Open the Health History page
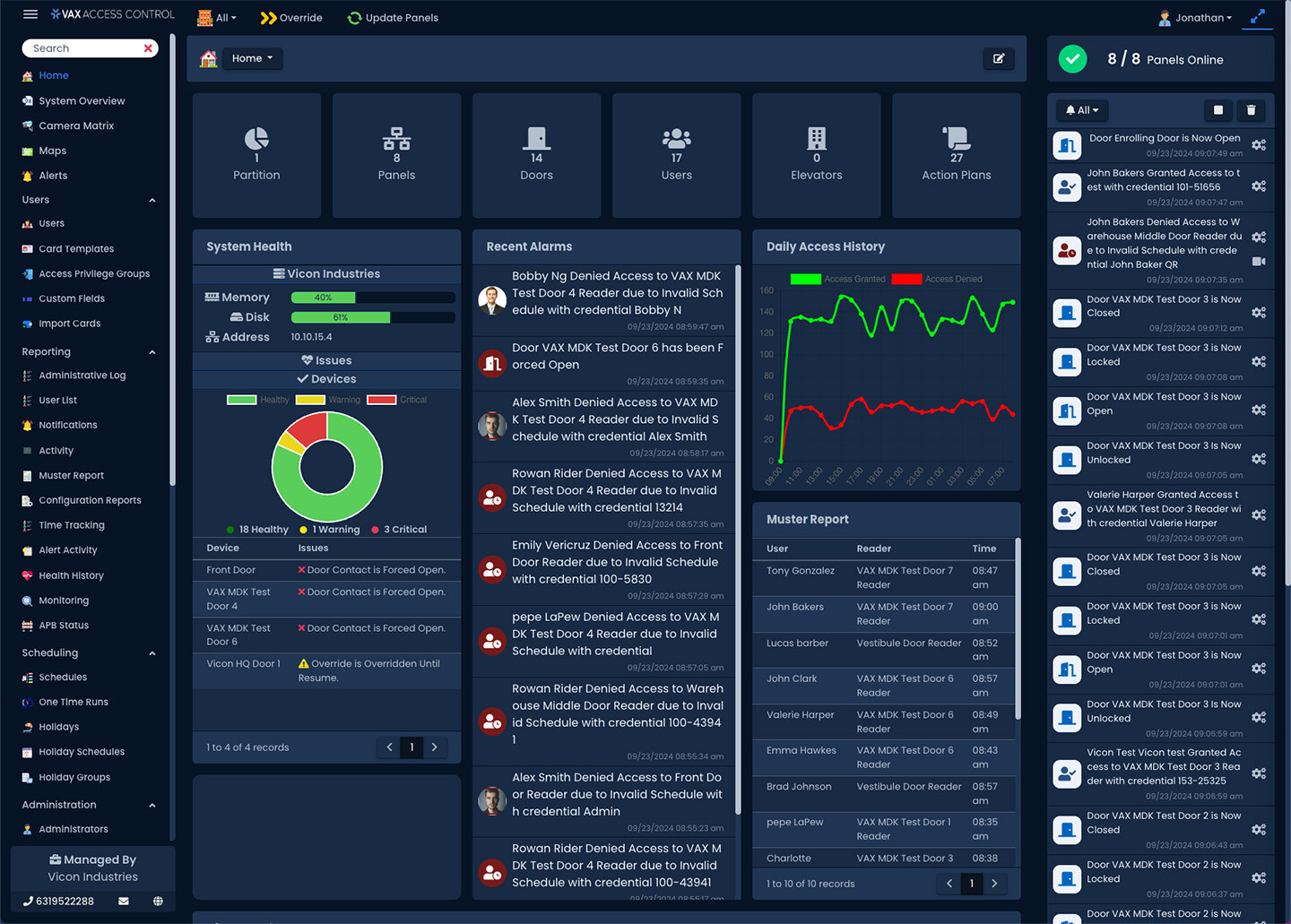 pyautogui.click(x=71, y=574)
